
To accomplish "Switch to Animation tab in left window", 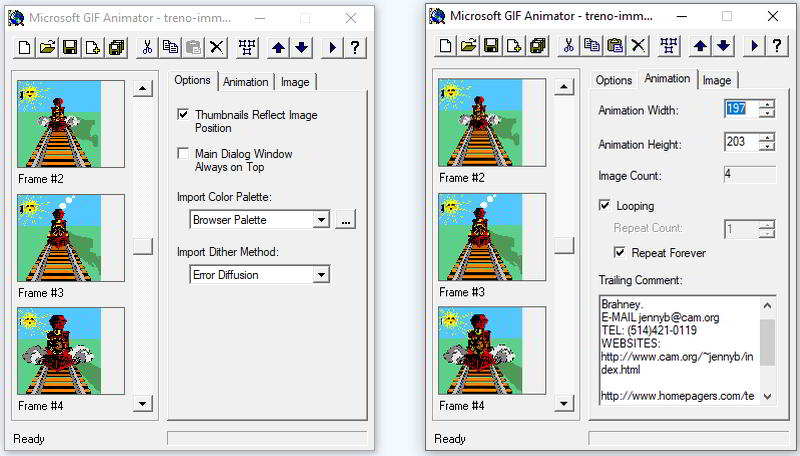I will tap(245, 82).
